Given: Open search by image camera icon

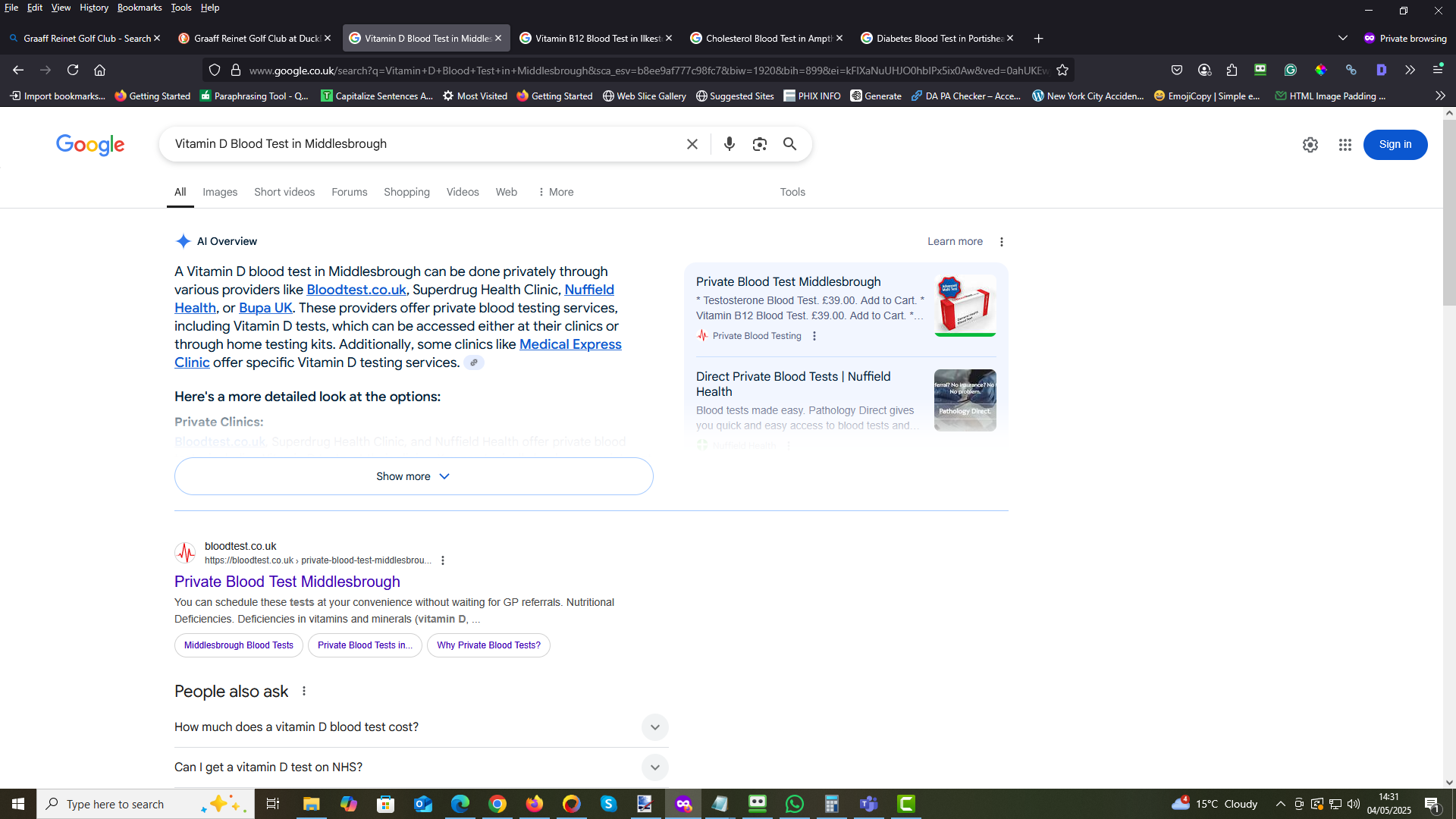Looking at the screenshot, I should [x=759, y=144].
